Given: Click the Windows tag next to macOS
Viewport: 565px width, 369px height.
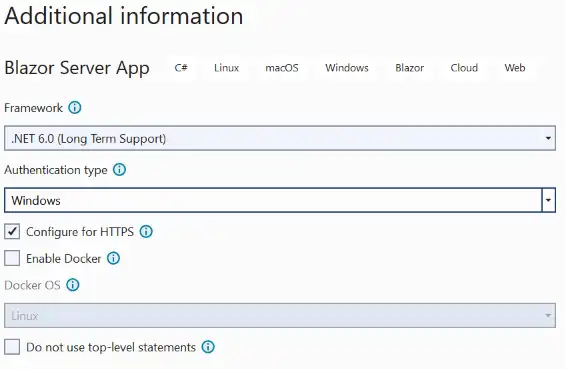Looking at the screenshot, I should tap(347, 68).
